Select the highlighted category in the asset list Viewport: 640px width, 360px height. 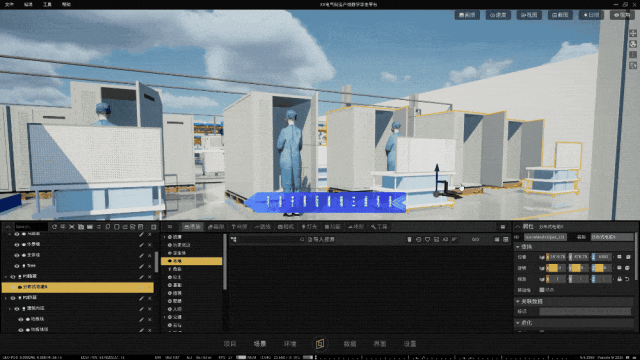pyautogui.click(x=192, y=261)
